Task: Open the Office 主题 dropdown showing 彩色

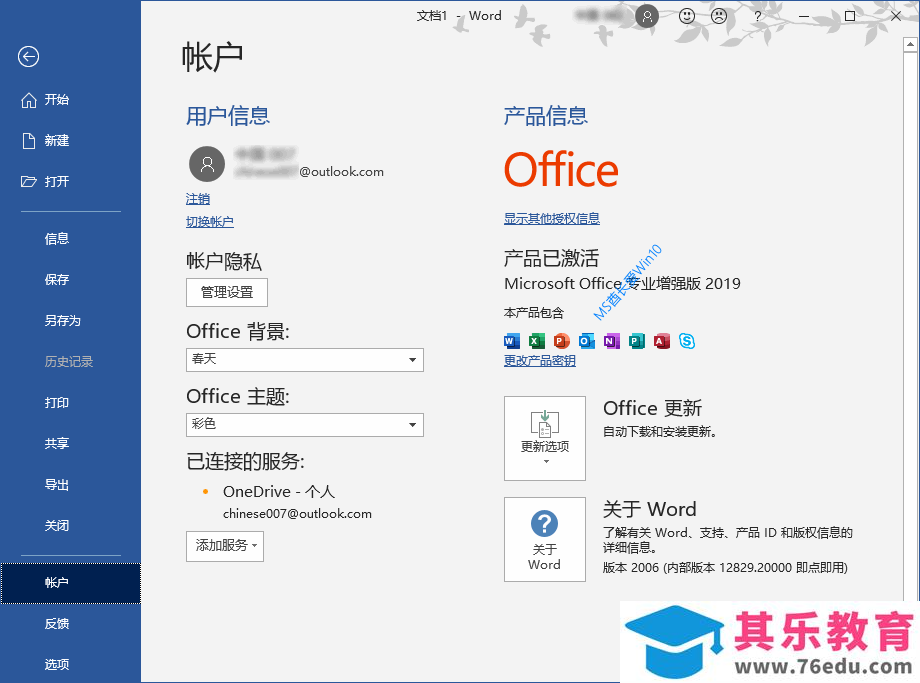Action: coord(305,425)
